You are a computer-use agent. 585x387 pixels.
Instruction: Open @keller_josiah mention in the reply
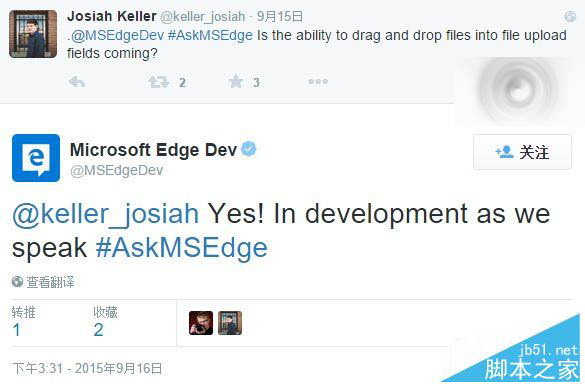pyautogui.click(x=106, y=214)
